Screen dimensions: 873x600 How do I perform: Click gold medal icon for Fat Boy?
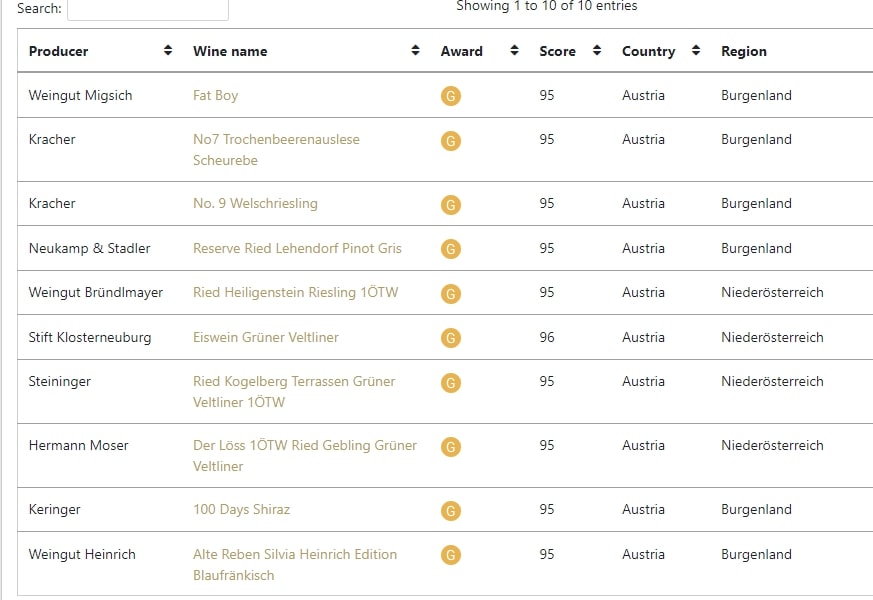tap(450, 96)
